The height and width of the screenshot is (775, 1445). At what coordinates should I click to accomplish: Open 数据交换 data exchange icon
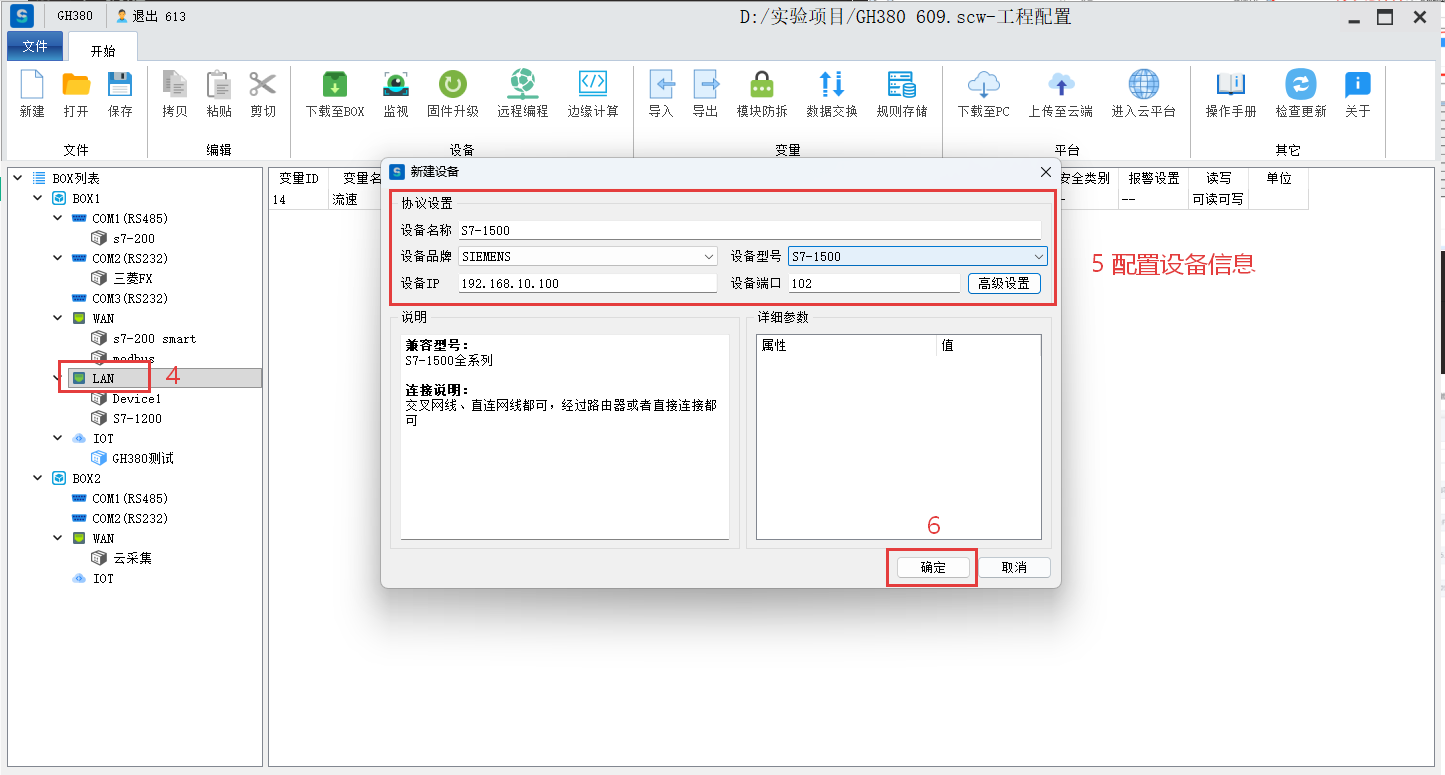coord(832,86)
